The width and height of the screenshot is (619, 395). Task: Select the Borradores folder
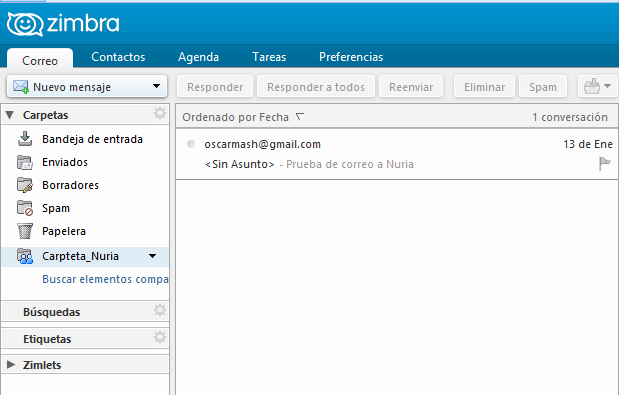click(70, 185)
